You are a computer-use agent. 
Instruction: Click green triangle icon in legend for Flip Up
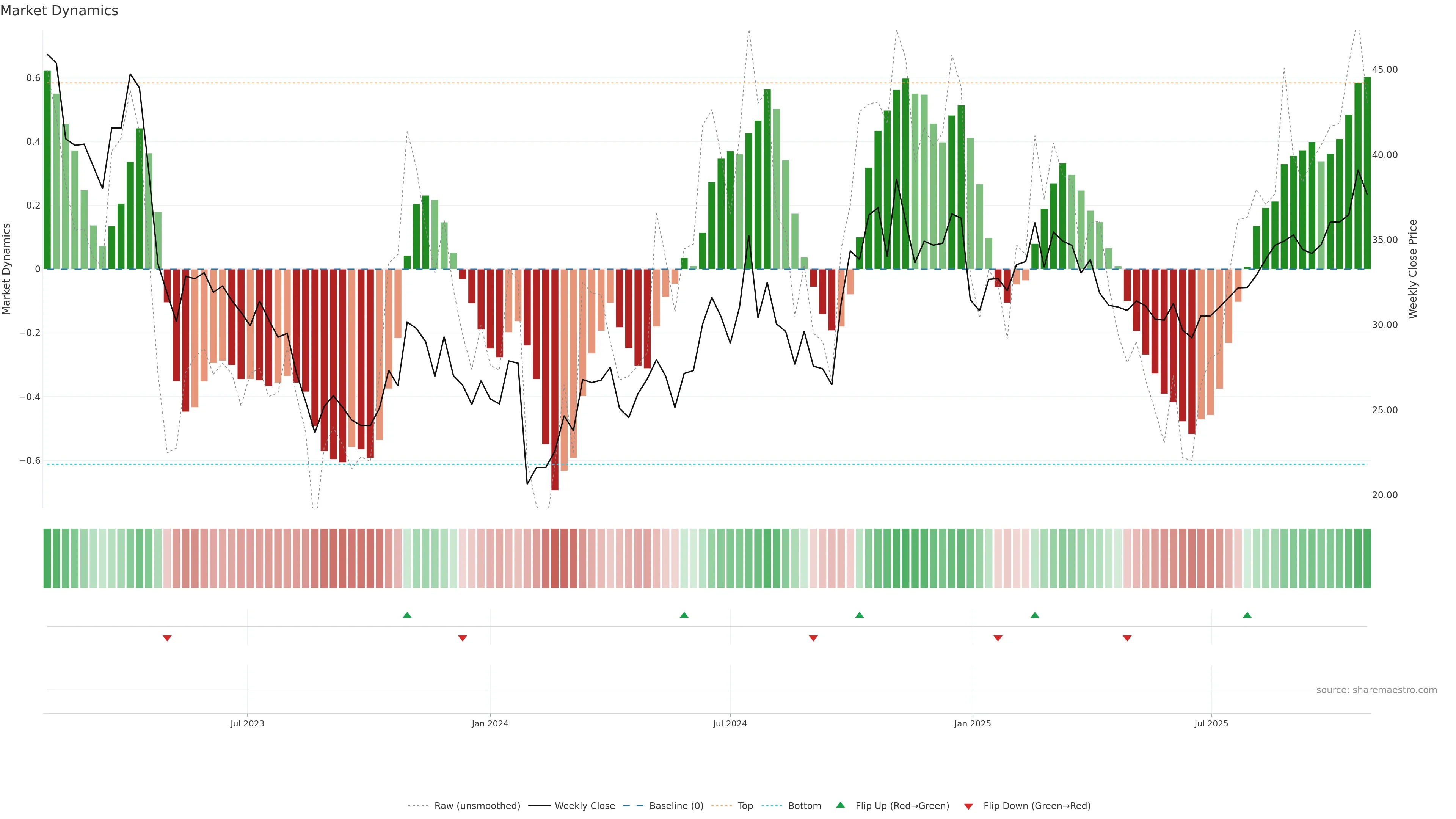(841, 805)
